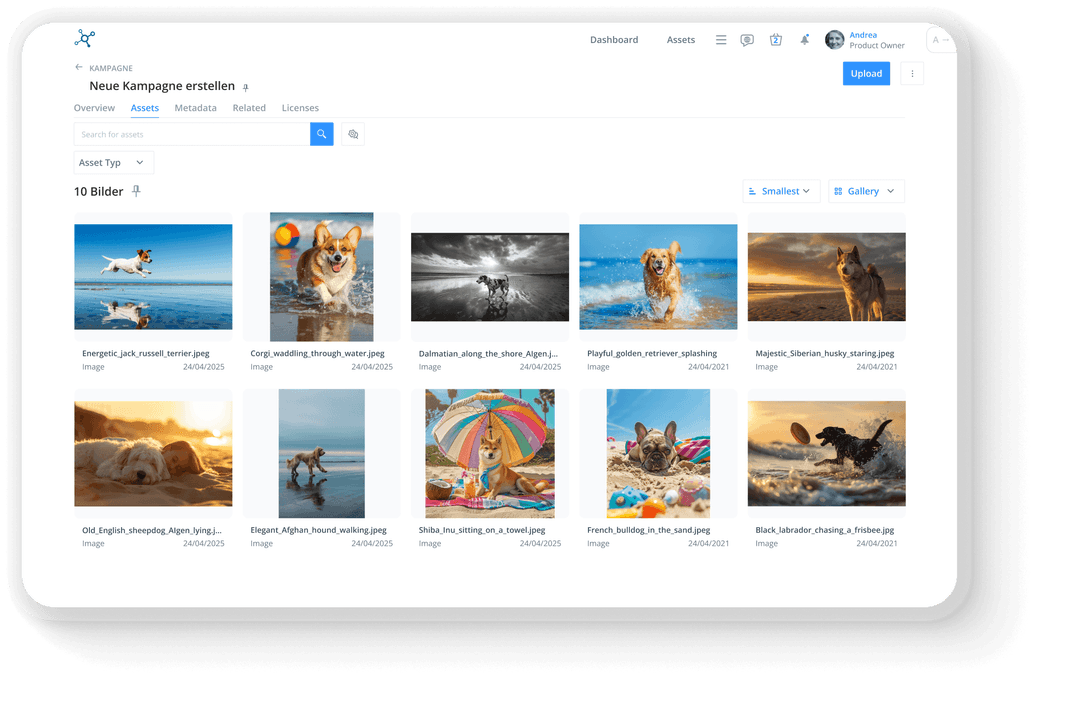Open the Gallery view dropdown
The height and width of the screenshot is (718, 1080).
click(866, 192)
